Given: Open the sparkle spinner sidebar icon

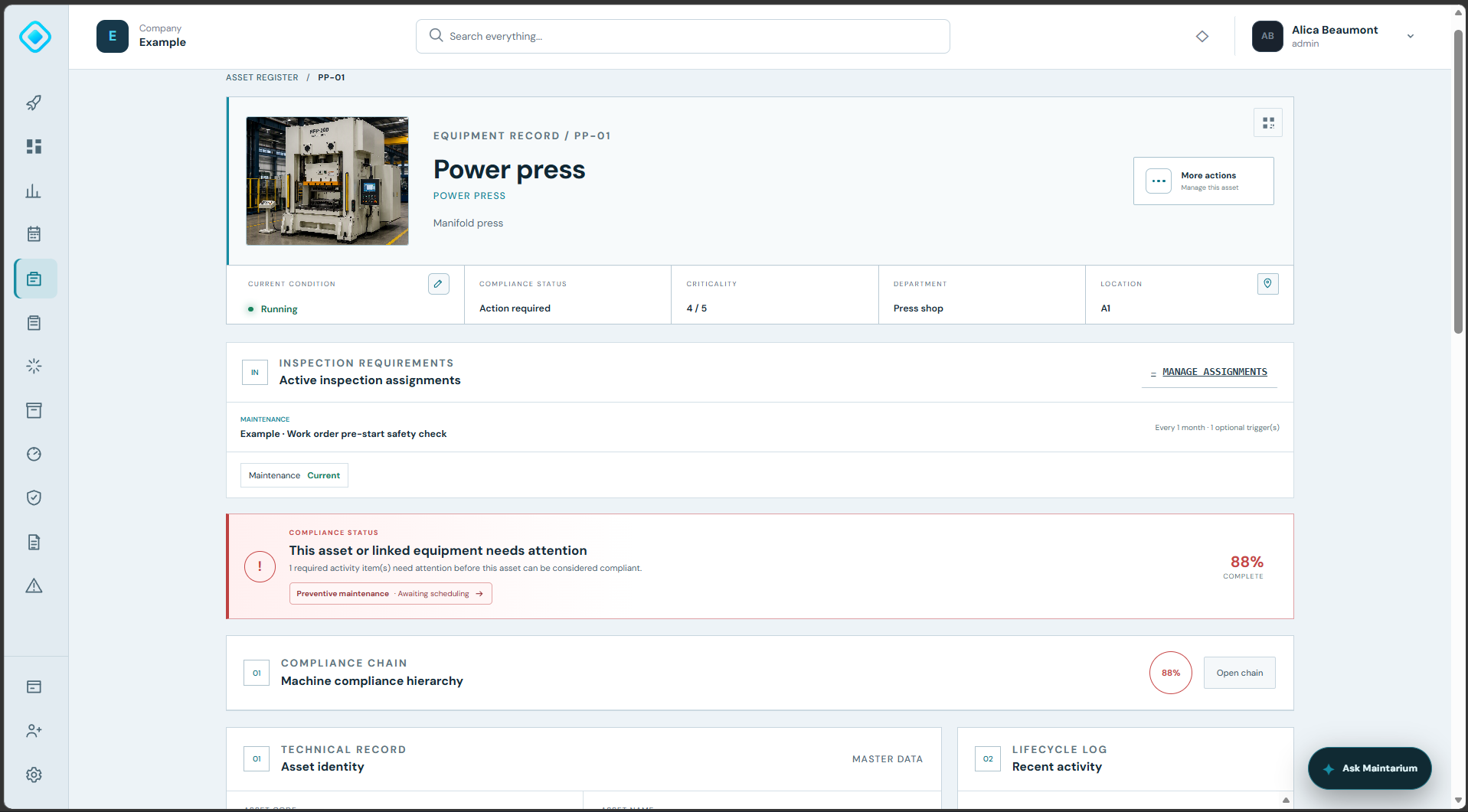Looking at the screenshot, I should [x=34, y=366].
